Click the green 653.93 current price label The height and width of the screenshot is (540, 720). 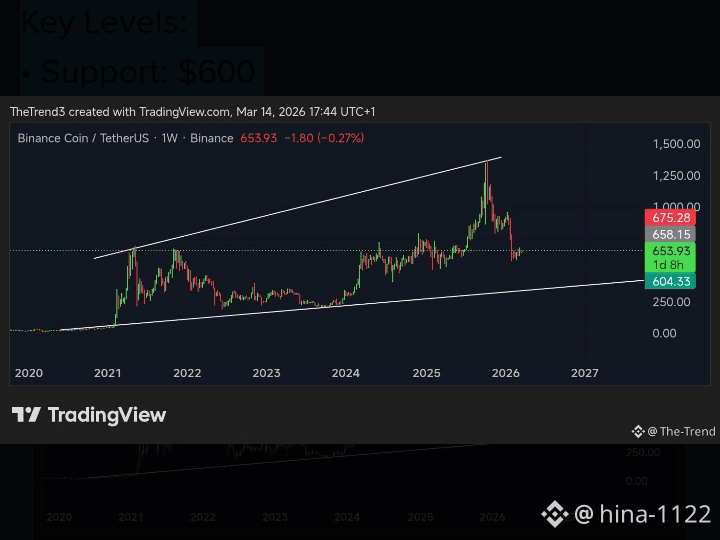pyautogui.click(x=670, y=251)
